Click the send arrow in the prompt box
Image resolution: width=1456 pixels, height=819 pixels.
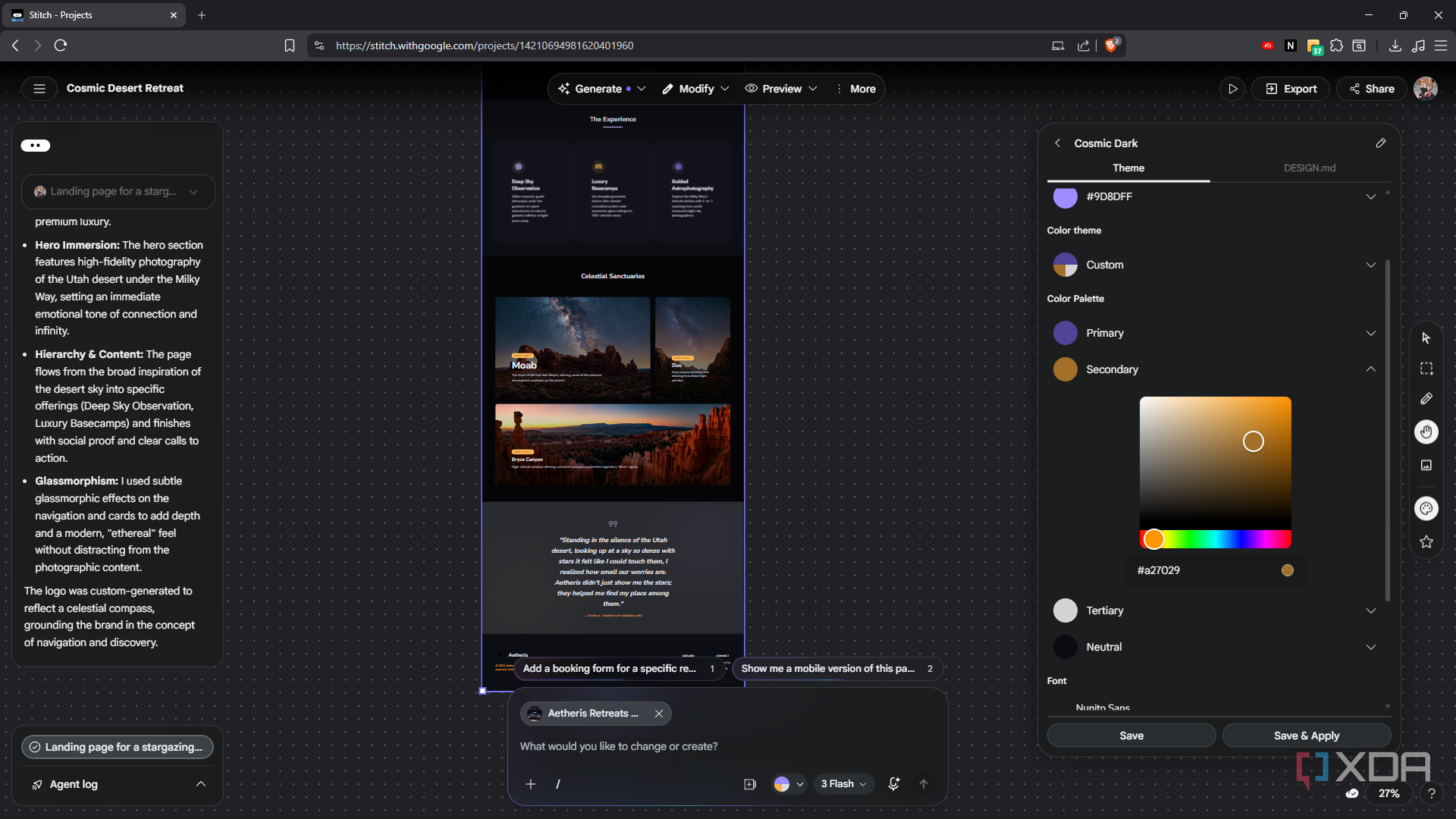coord(924,784)
